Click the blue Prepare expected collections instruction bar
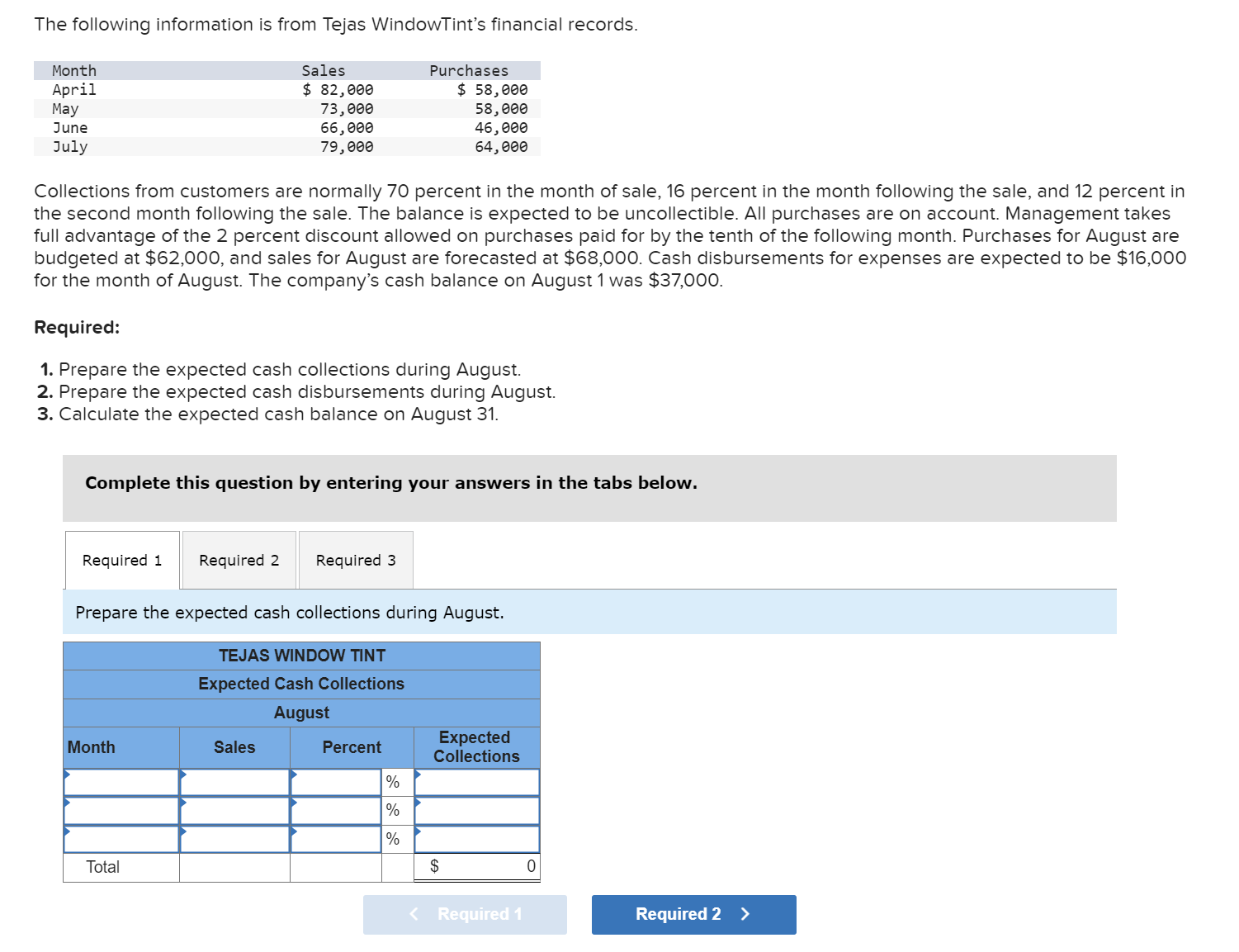 pos(589,612)
